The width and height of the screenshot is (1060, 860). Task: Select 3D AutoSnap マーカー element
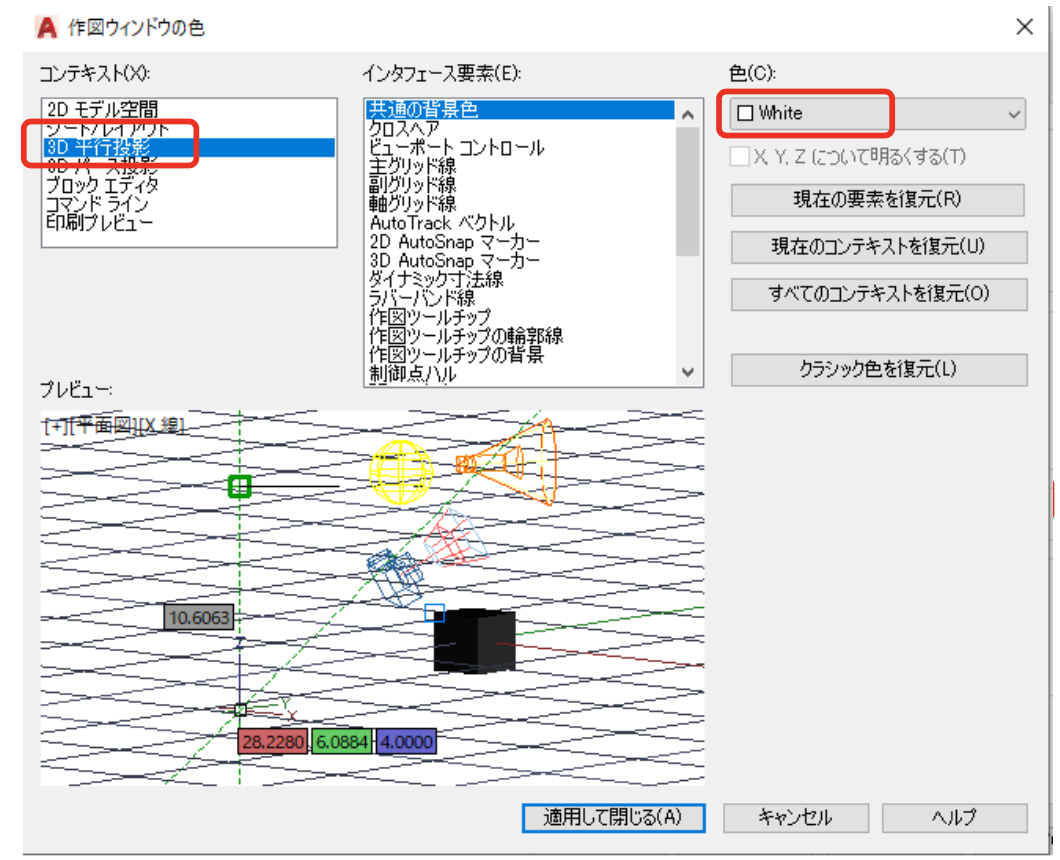pyautogui.click(x=520, y=260)
